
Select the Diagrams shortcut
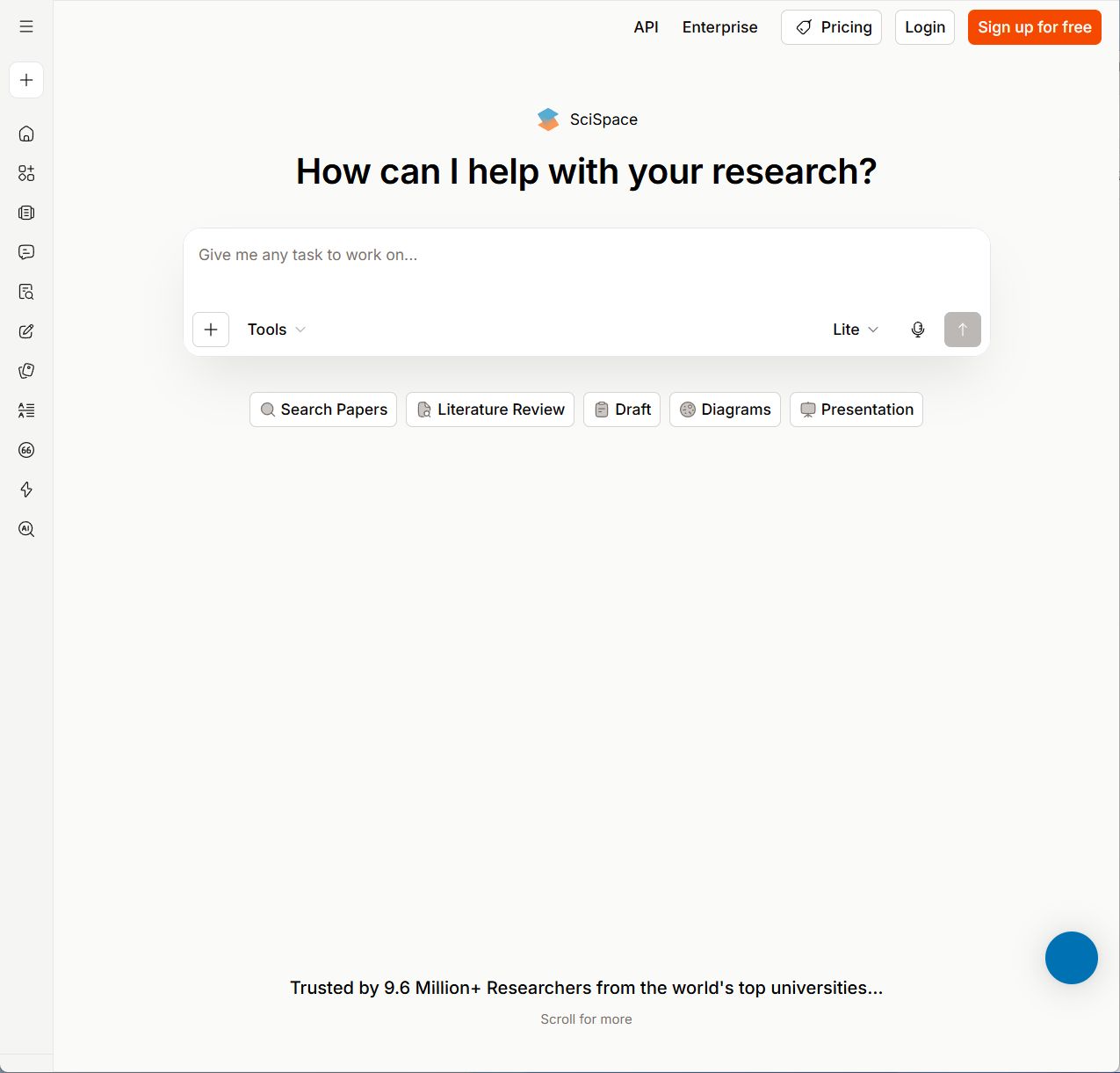[x=725, y=410]
